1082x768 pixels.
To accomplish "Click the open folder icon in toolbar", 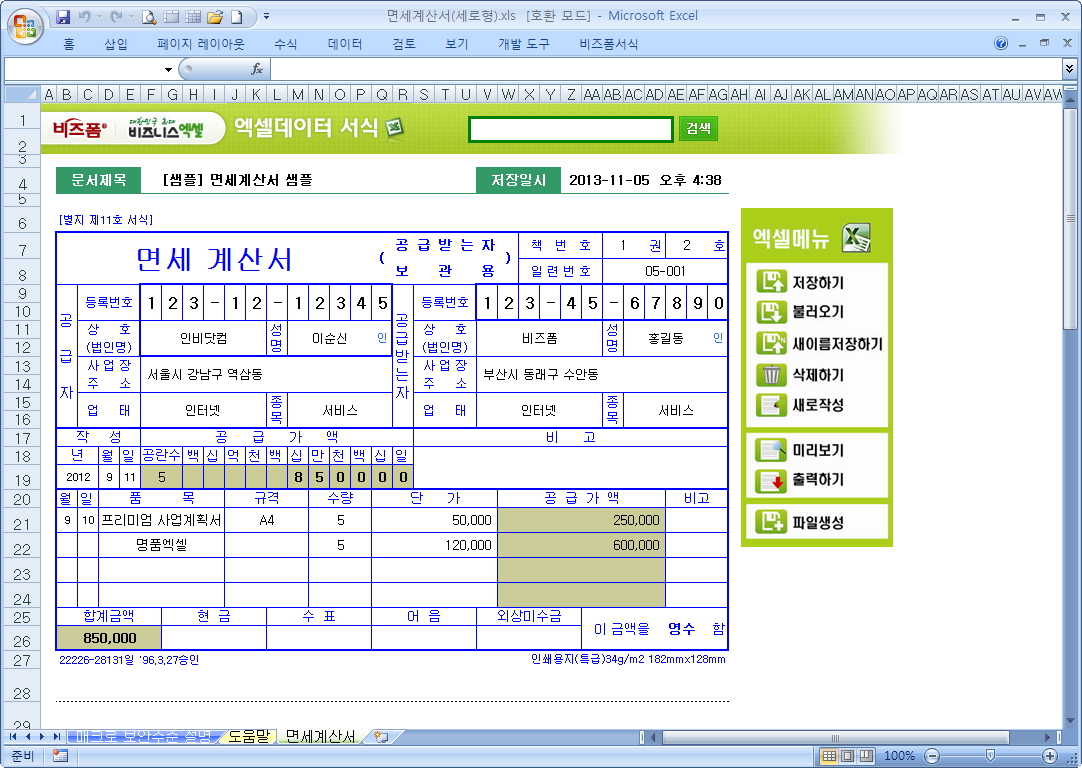I will (x=214, y=17).
